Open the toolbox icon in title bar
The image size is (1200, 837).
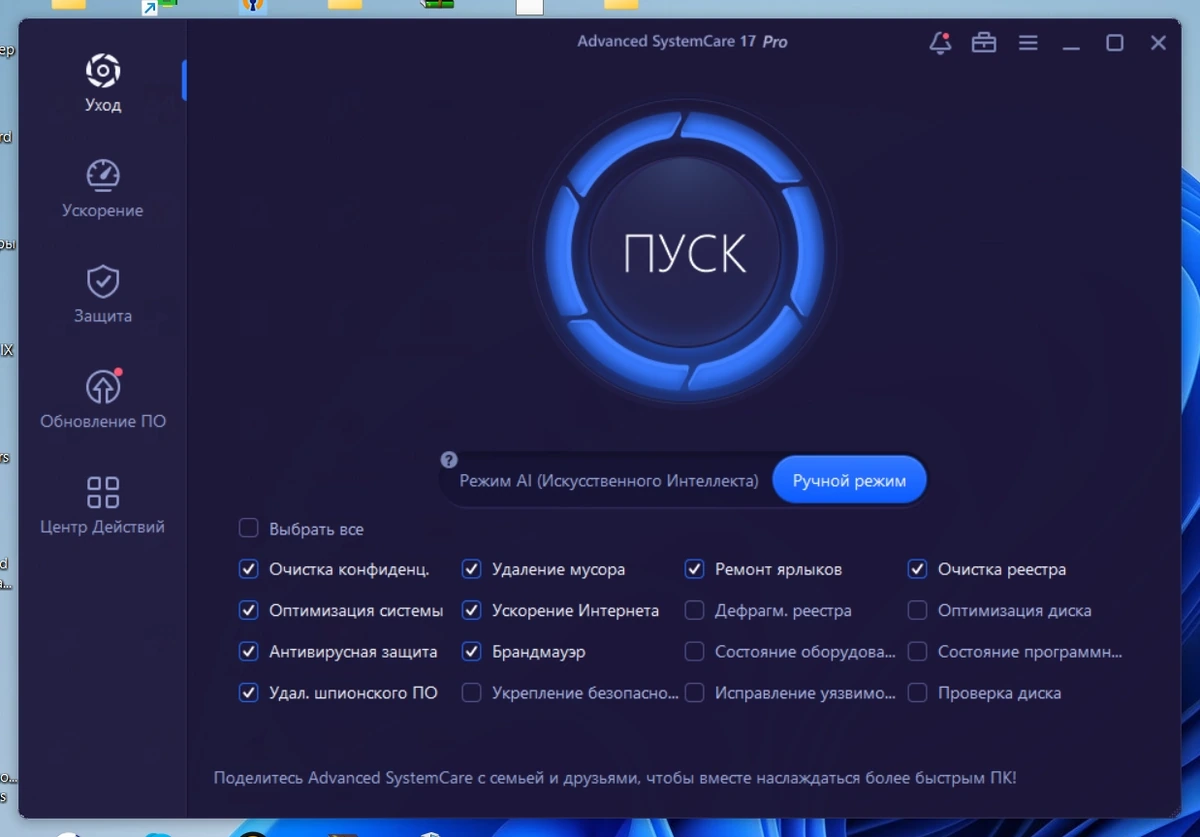point(984,43)
